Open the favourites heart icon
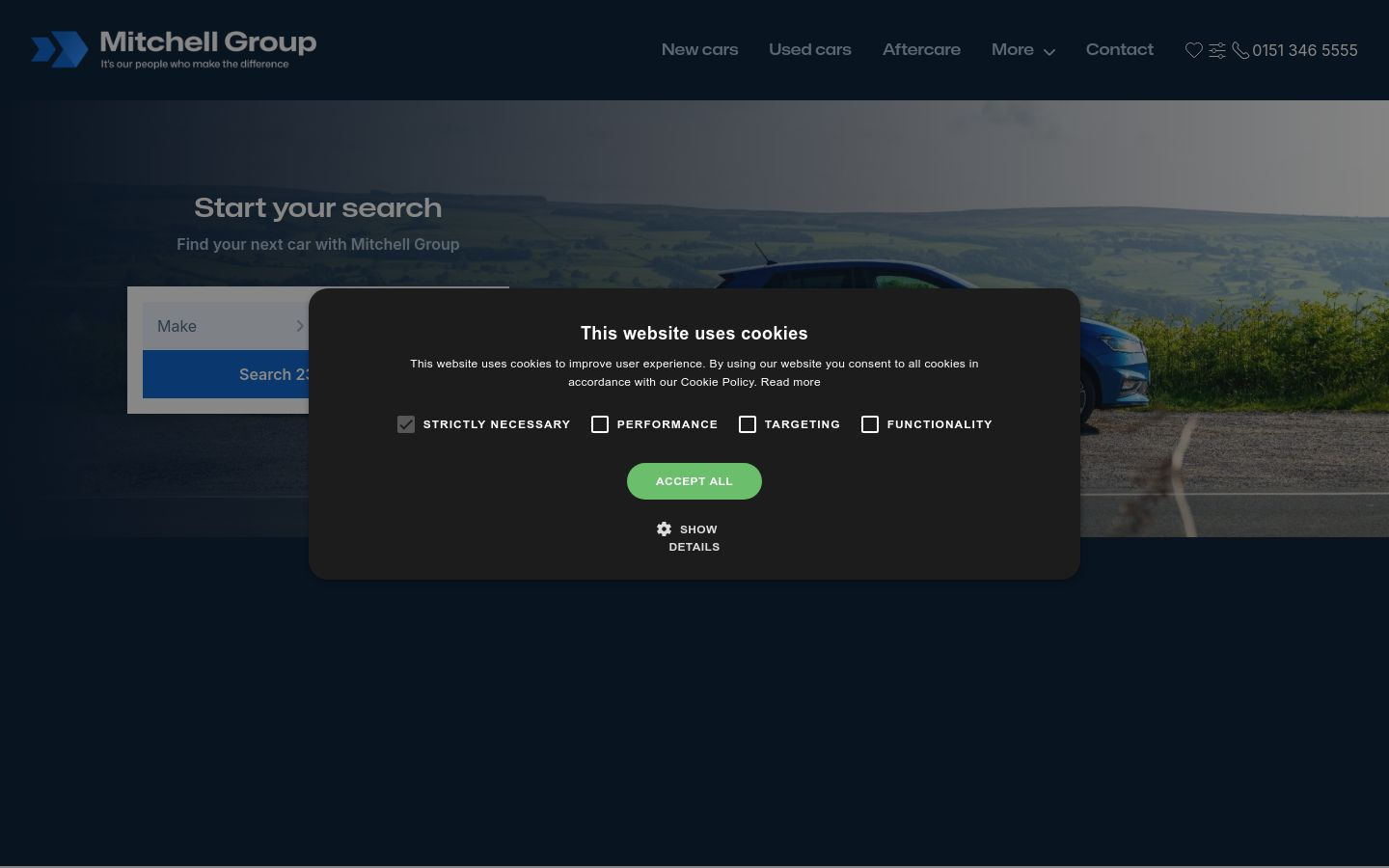 1194,50
